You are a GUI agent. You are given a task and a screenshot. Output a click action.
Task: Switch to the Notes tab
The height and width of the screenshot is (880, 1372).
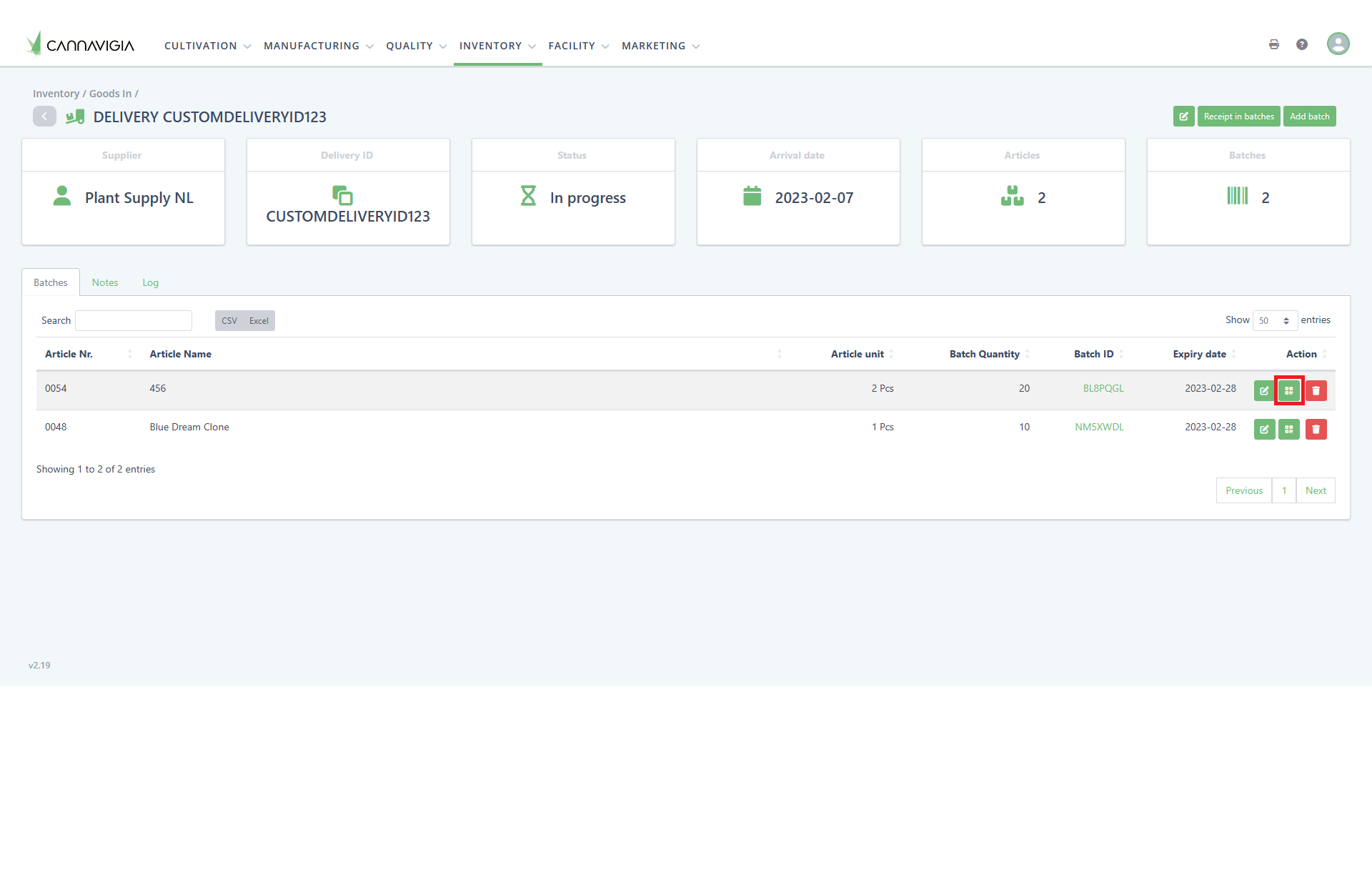(105, 282)
